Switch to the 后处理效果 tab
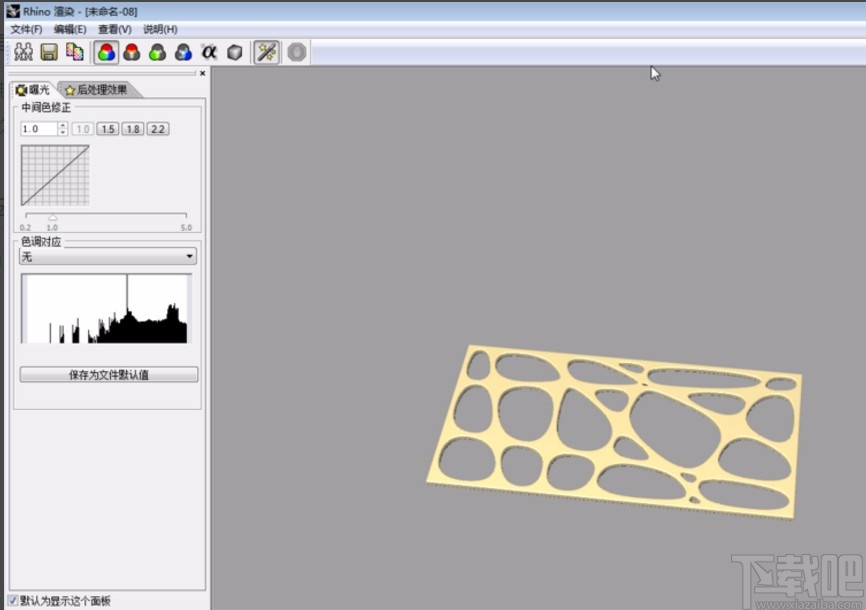This screenshot has width=866, height=610. pyautogui.click(x=97, y=90)
